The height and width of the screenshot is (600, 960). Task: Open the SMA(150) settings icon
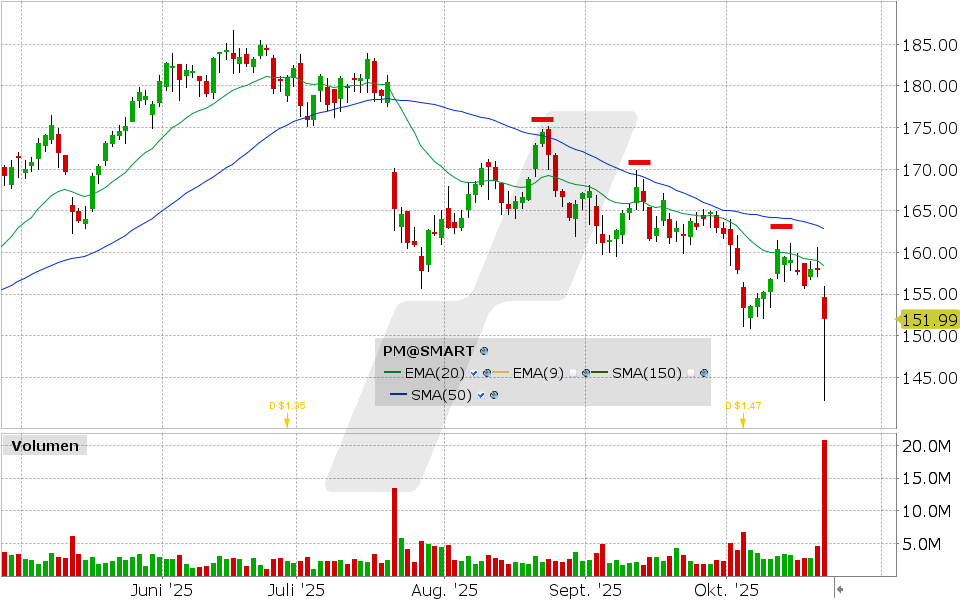coord(704,373)
